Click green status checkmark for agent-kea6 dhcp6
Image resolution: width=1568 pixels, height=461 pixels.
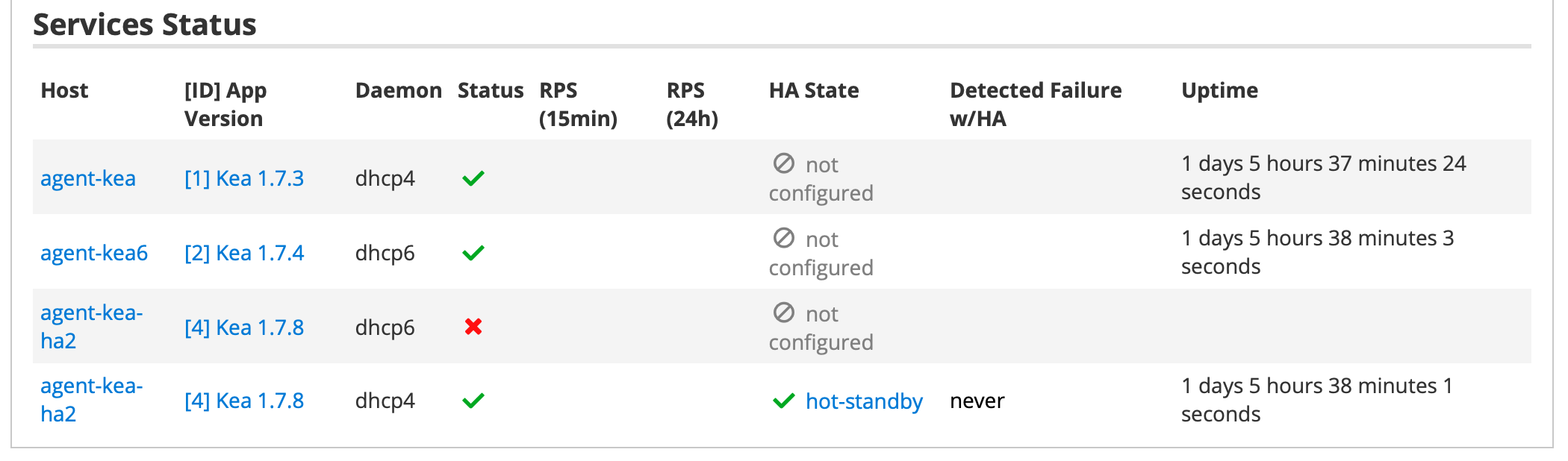(x=473, y=253)
